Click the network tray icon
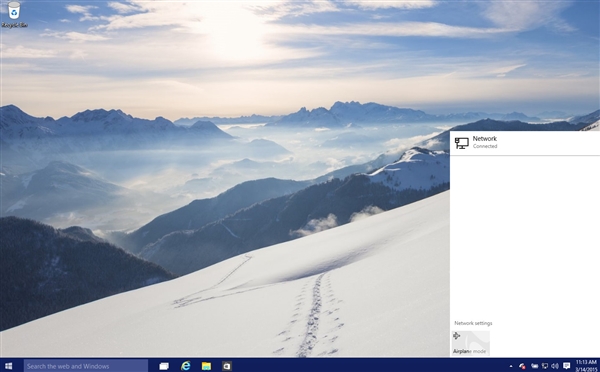The image size is (600, 372). [545, 366]
